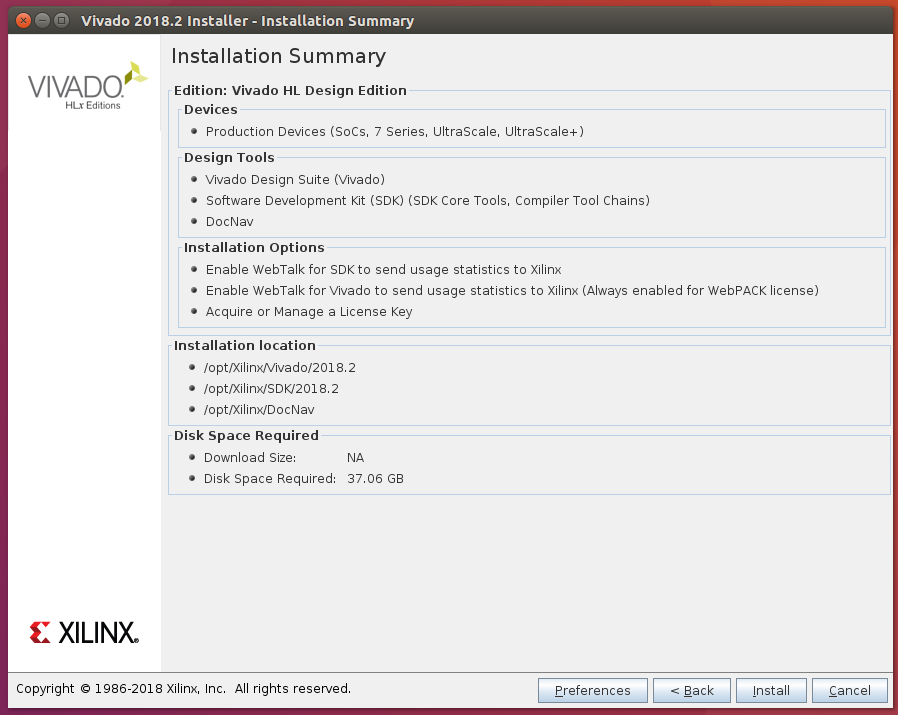Screen dimensions: 898x715
Task: Click the 37.06 GB disk space value
Action: (x=375, y=478)
